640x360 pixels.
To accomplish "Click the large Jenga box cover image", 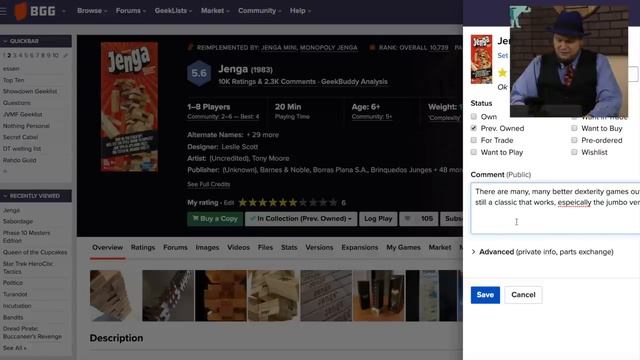I will 129,107.
